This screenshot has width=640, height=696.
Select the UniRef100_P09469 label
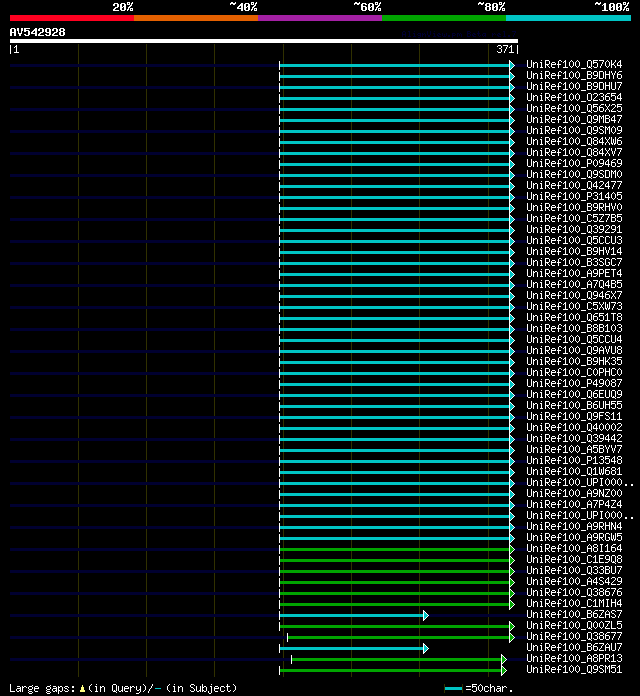[x=574, y=163]
